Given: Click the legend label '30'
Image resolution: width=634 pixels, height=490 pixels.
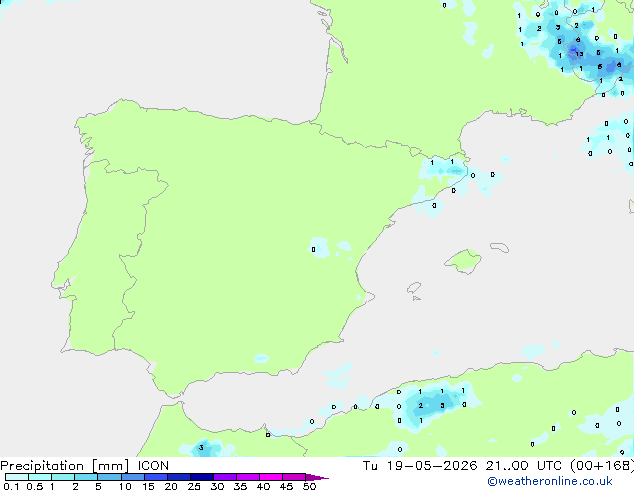Looking at the screenshot, I should tap(217, 486).
